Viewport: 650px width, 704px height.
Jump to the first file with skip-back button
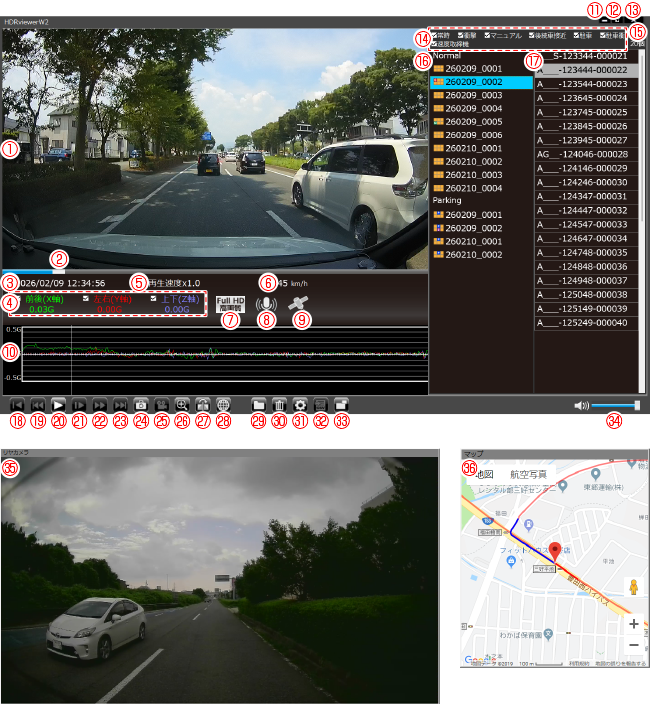[x=17, y=405]
